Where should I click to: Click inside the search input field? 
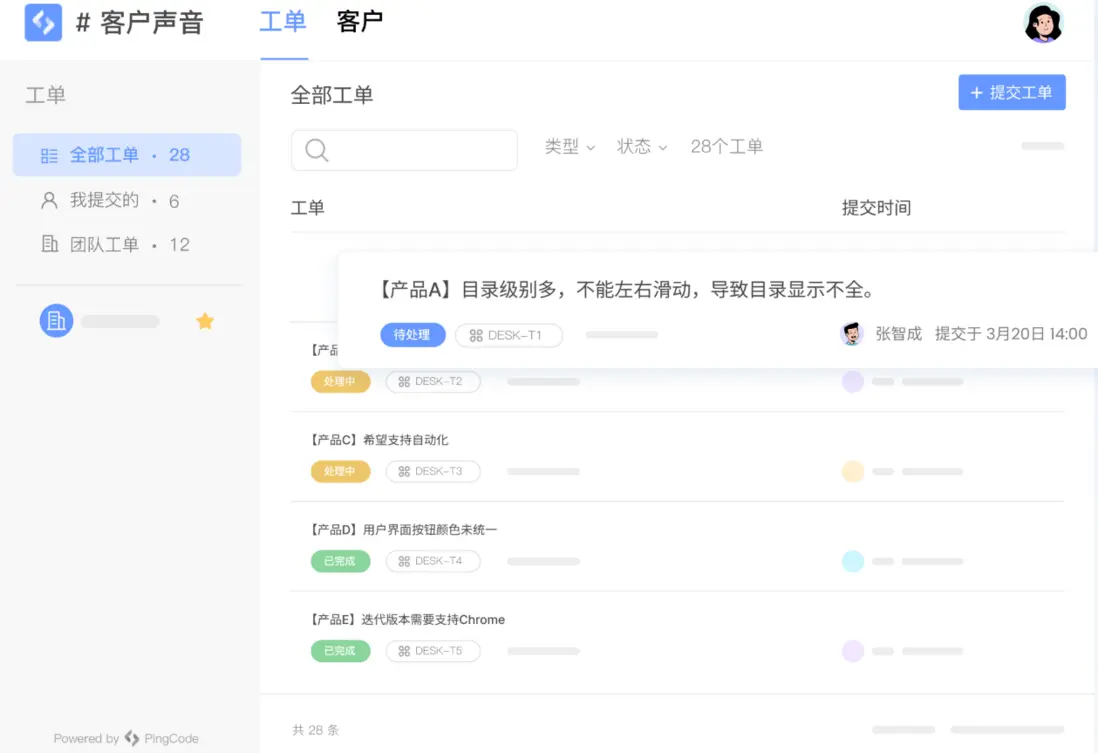click(x=420, y=149)
